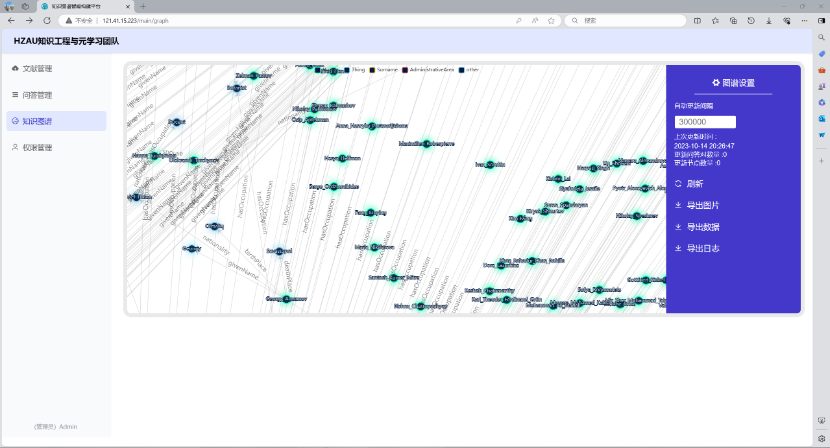Reload the page with browser refresh icon

[x=45, y=20]
